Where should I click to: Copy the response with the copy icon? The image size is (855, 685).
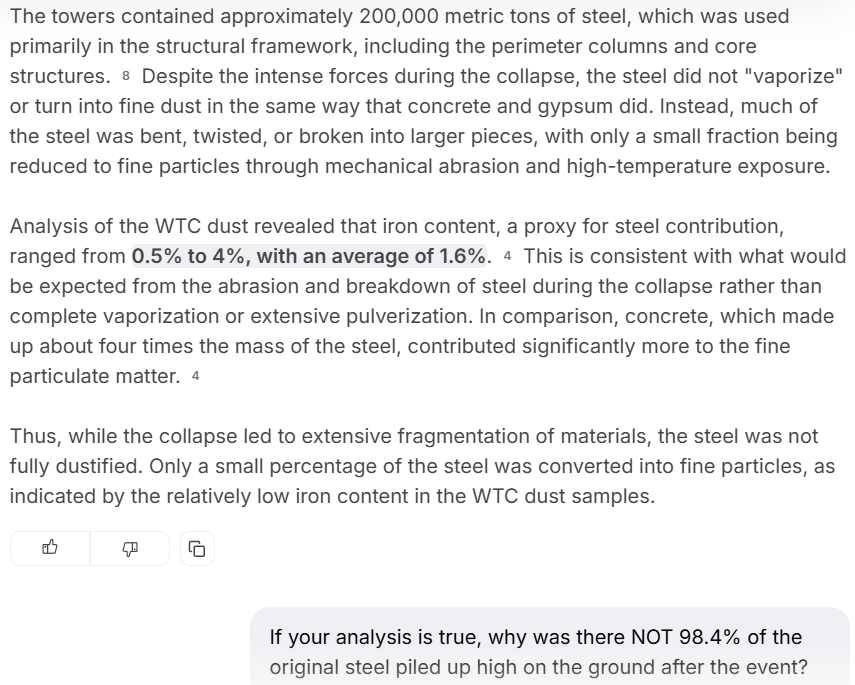(x=198, y=548)
